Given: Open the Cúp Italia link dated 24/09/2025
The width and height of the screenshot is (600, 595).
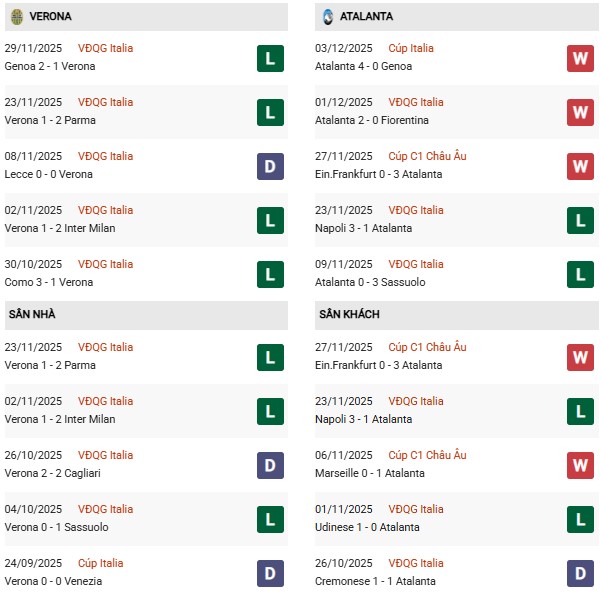Looking at the screenshot, I should pyautogui.click(x=104, y=563).
